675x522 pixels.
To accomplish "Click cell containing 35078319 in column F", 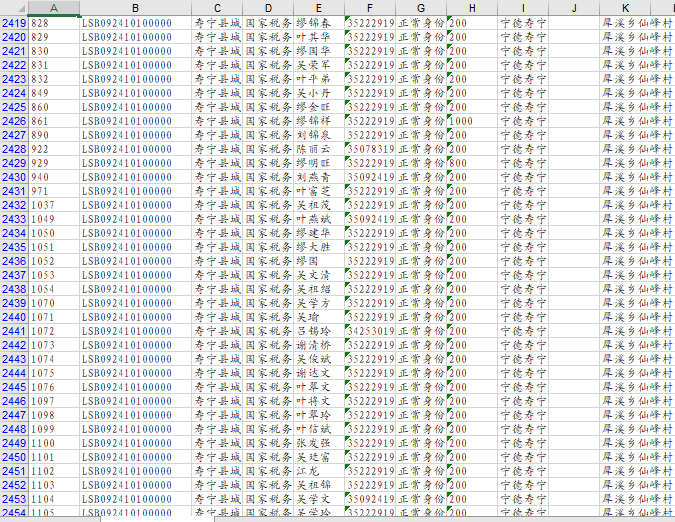I will [370, 149].
